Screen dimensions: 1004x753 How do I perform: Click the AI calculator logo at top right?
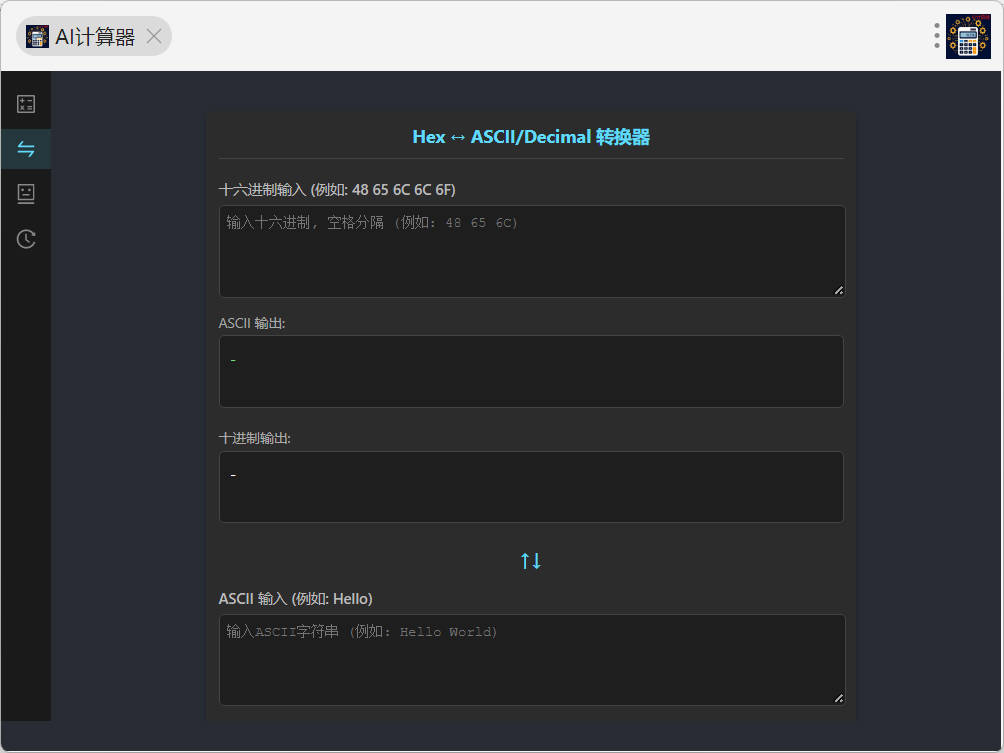[968, 36]
